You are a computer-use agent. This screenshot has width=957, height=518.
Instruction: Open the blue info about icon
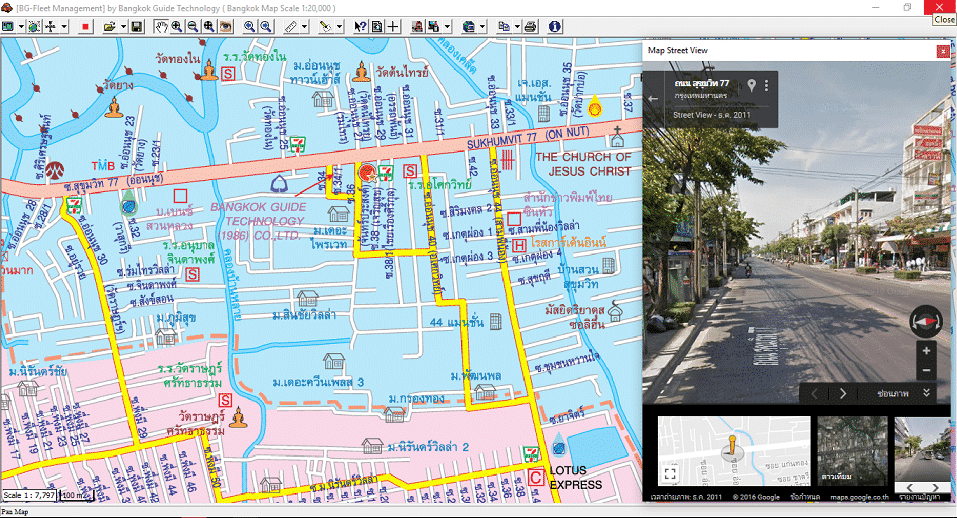(554, 26)
